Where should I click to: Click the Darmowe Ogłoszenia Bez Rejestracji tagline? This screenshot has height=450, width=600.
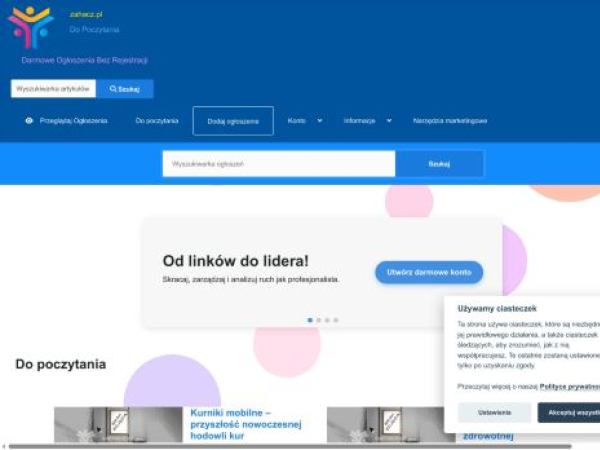tap(84, 60)
